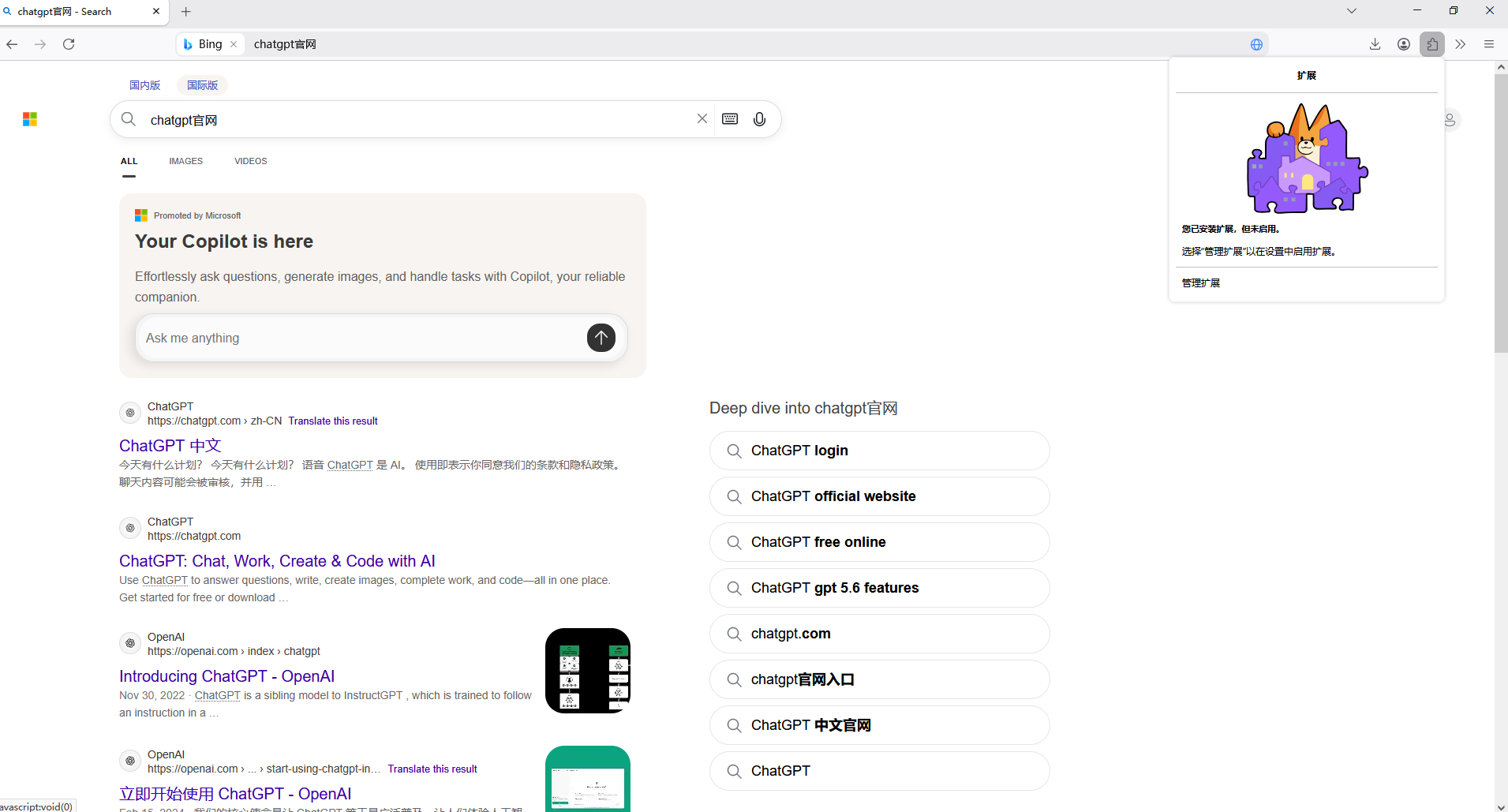Show more toolbar tools chevrons
1508x812 pixels.
coord(1461,44)
